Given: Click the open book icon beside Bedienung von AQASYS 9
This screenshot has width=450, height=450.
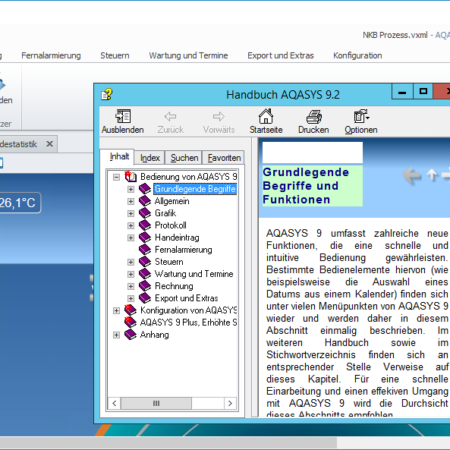Looking at the screenshot, I should pos(130,176).
